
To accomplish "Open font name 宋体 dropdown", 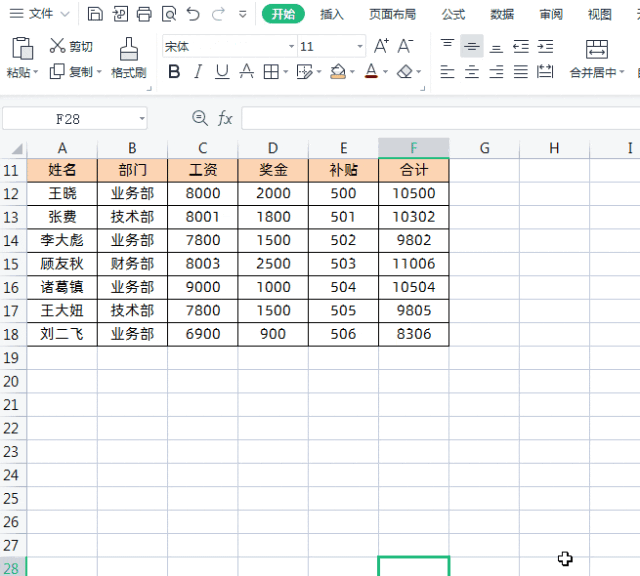I will 291,47.
